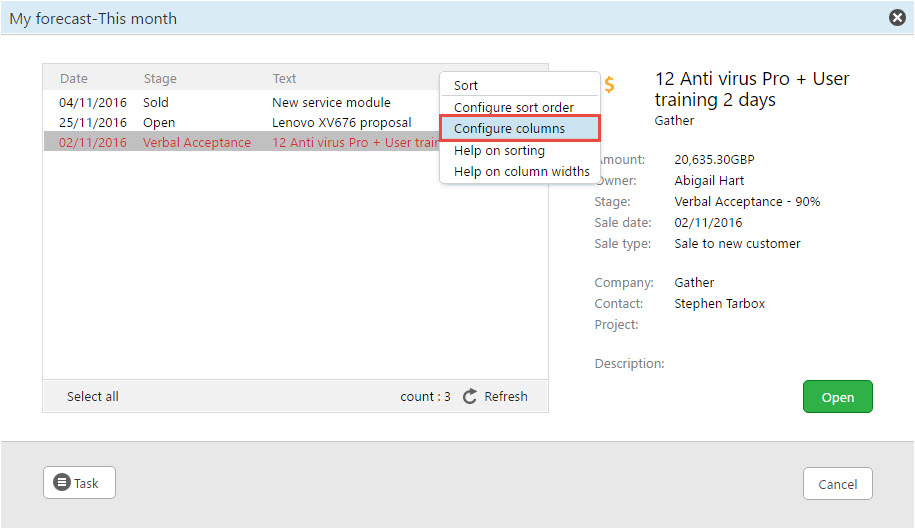
Task: Click Sale to new customer value
Action: pyautogui.click(x=737, y=244)
